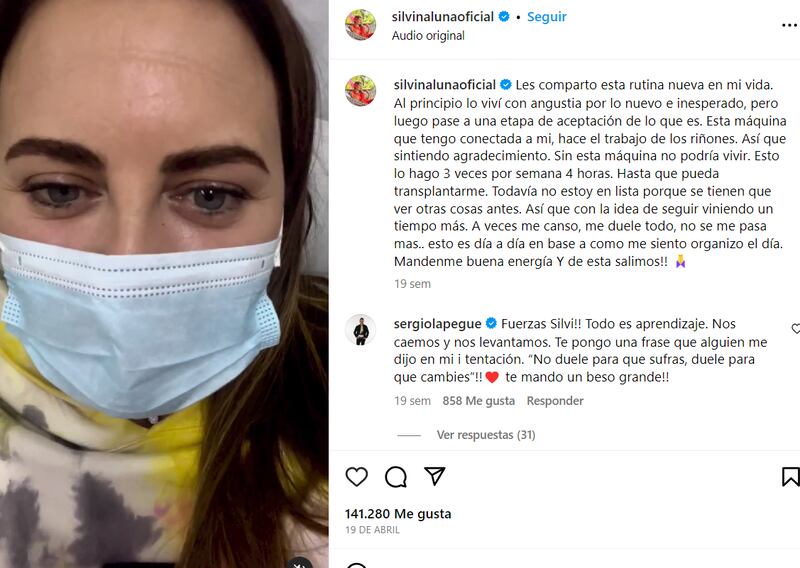
Task: Save the post with the bookmark icon
Action: point(790,477)
